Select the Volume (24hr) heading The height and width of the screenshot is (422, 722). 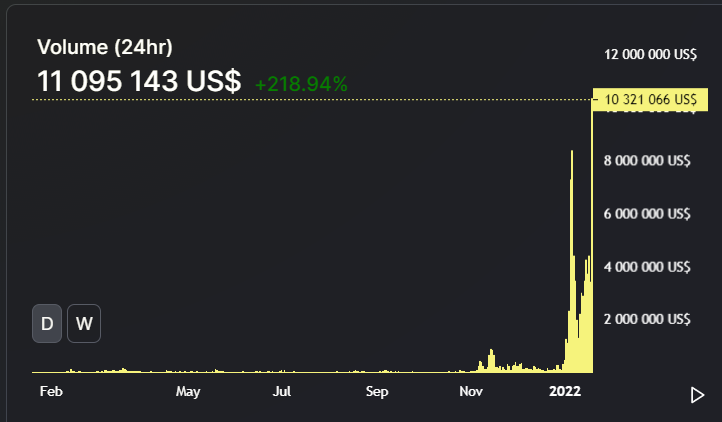pos(105,47)
